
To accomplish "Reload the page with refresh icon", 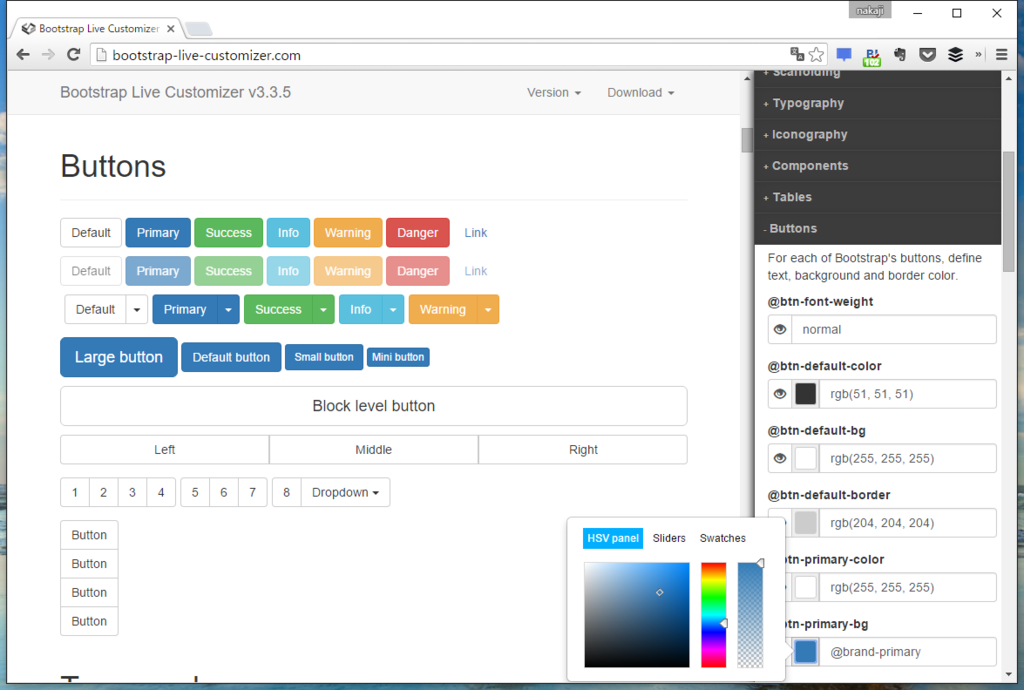I will [73, 55].
